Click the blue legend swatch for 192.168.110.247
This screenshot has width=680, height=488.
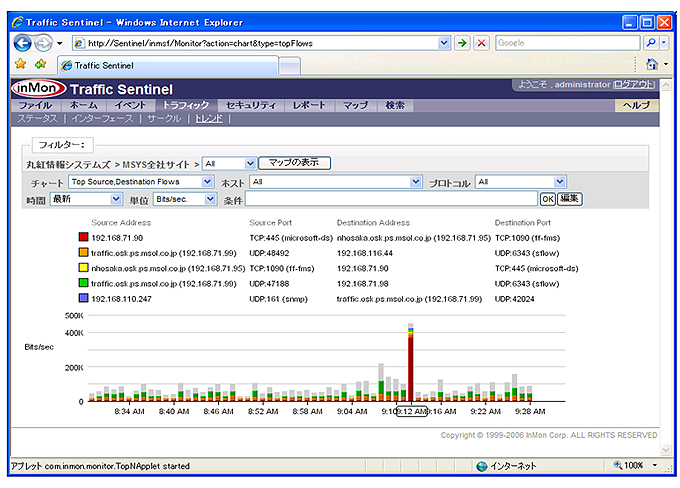[x=83, y=298]
